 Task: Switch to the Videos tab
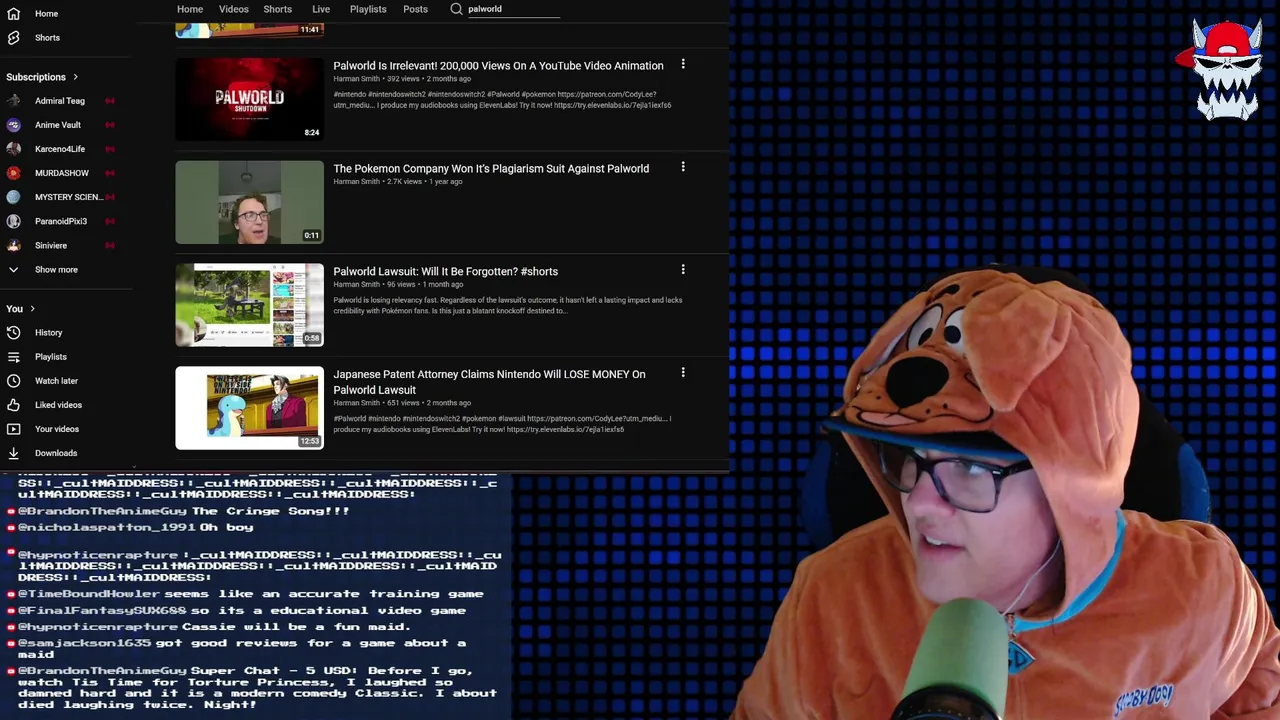click(234, 9)
